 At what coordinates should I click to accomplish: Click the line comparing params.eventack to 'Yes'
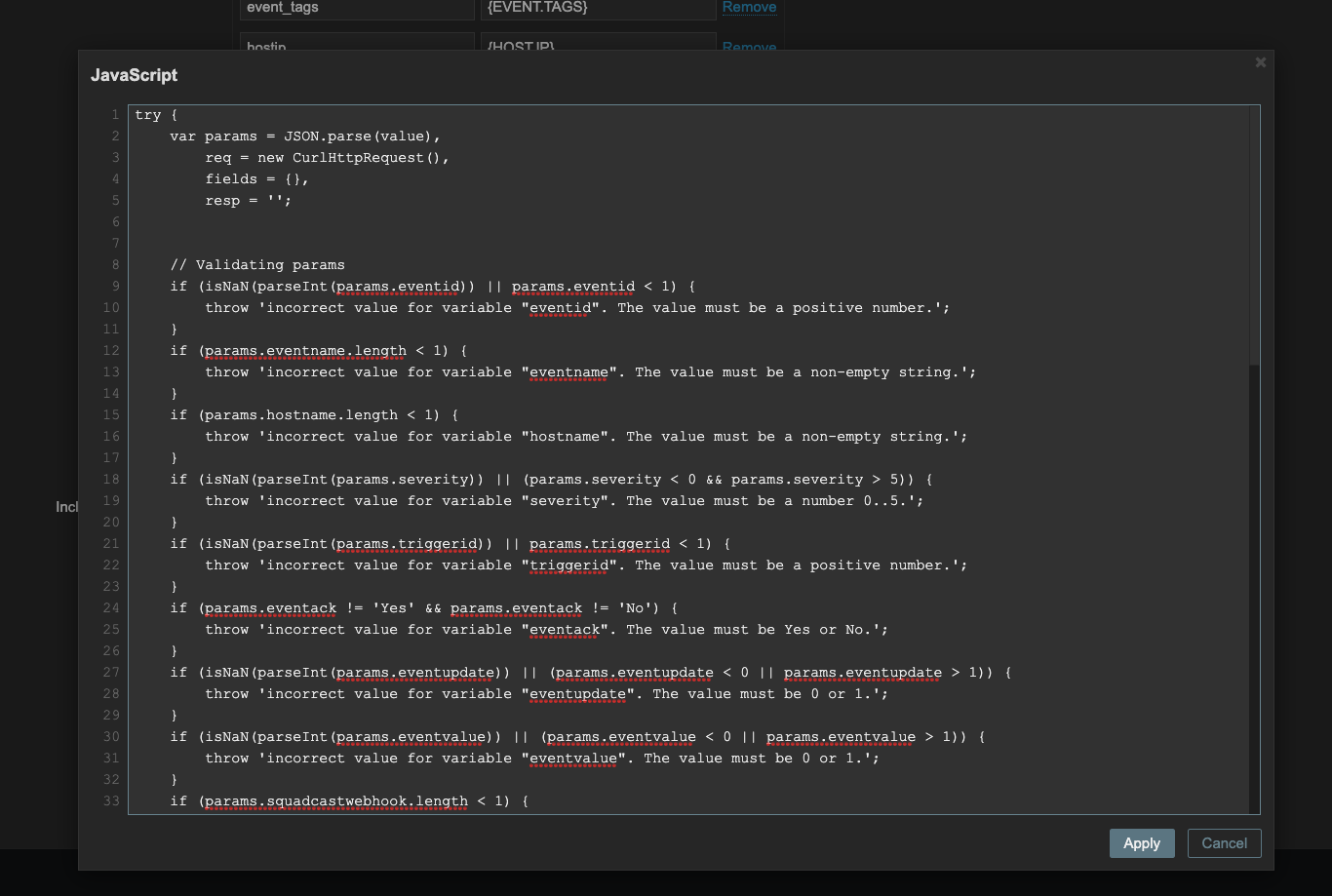pyautogui.click(x=423, y=608)
